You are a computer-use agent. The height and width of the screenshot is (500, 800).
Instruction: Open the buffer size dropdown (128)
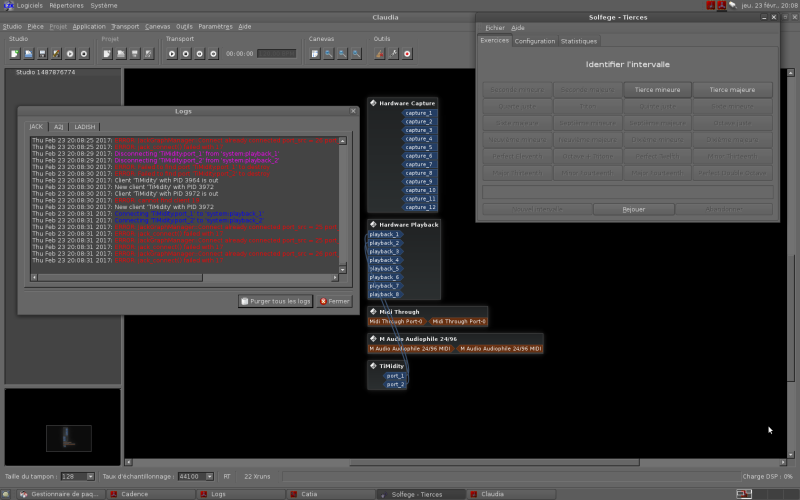point(77,476)
